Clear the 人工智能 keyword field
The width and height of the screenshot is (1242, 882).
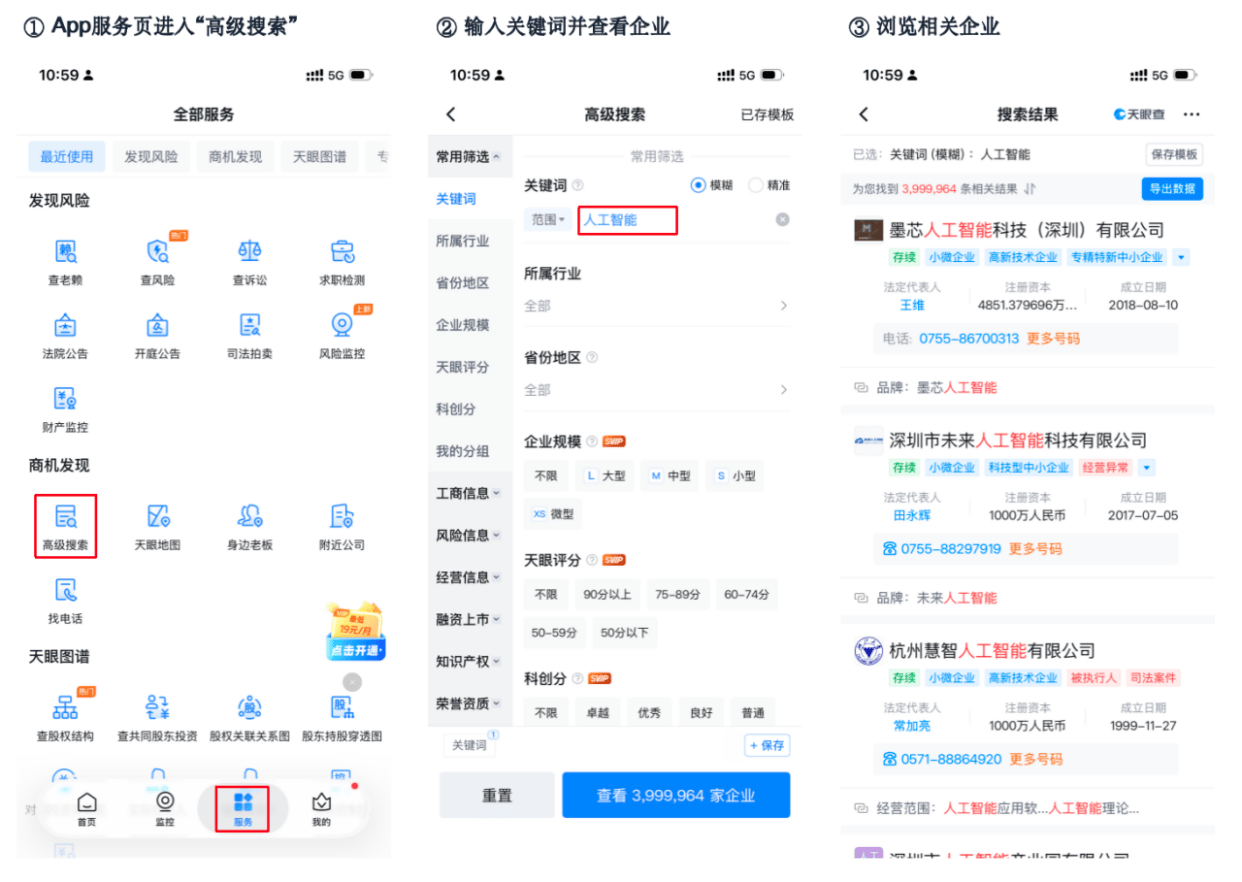(782, 219)
